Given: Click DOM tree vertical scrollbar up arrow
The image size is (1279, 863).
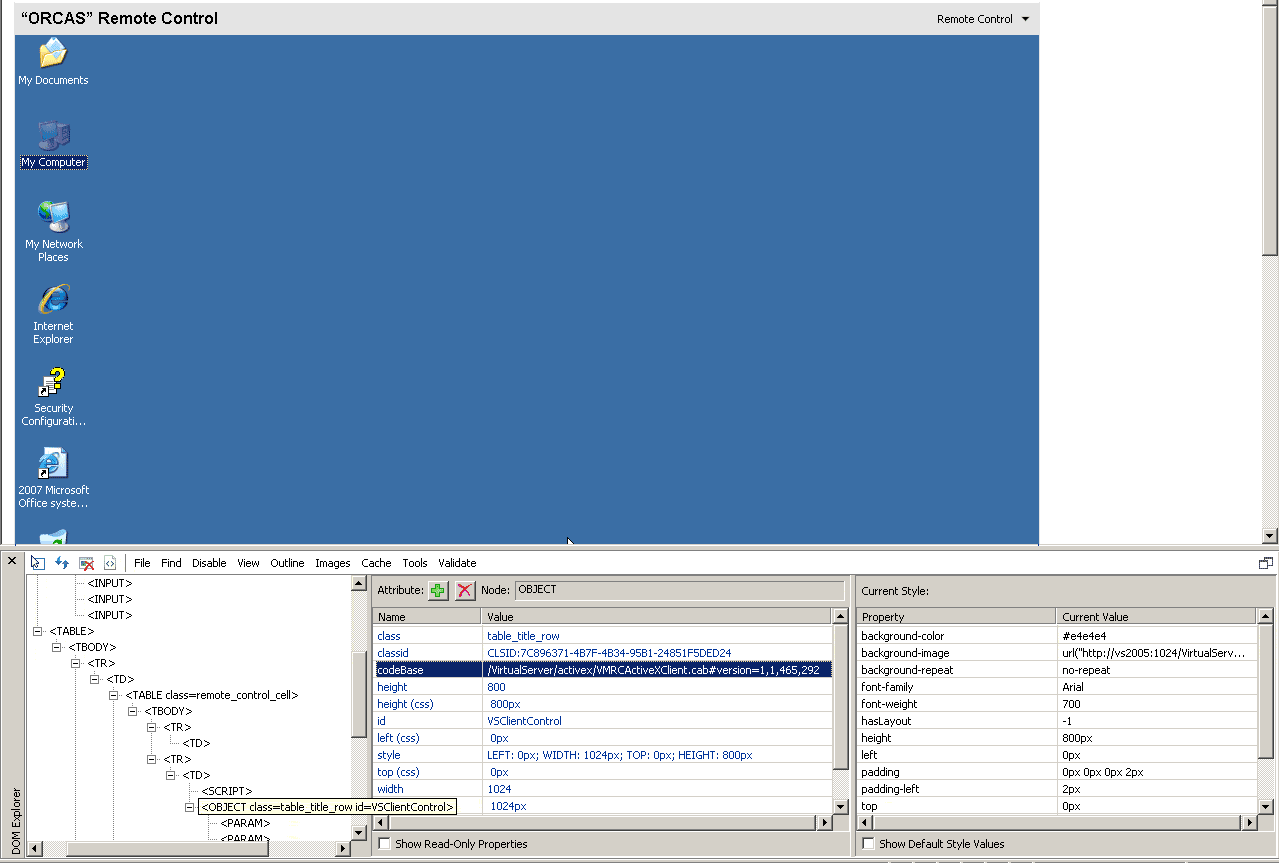Looking at the screenshot, I should coord(359,584).
